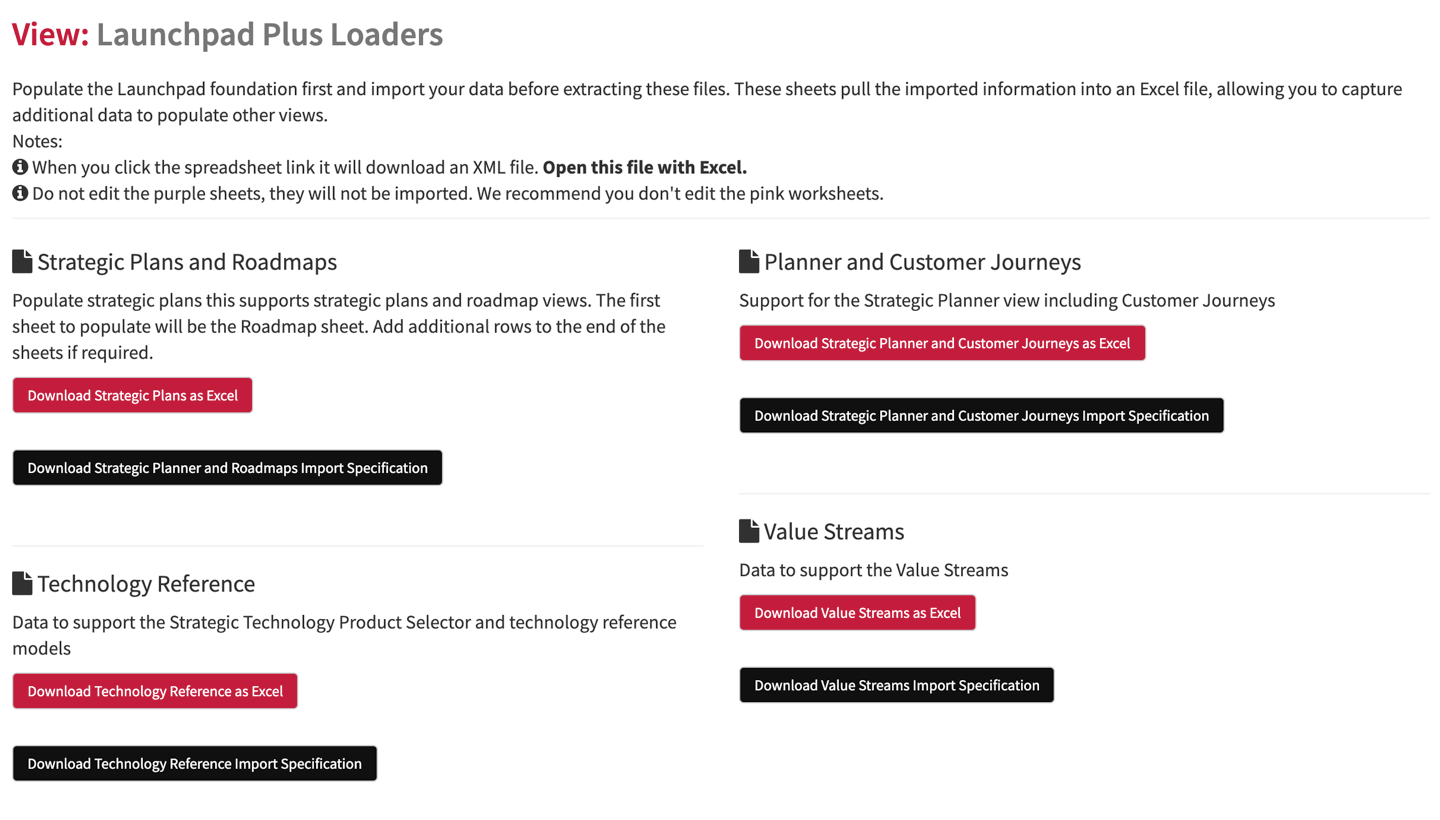The width and height of the screenshot is (1440, 820).
Task: Select the Planner and Customer Journeys heading
Action: (x=922, y=262)
